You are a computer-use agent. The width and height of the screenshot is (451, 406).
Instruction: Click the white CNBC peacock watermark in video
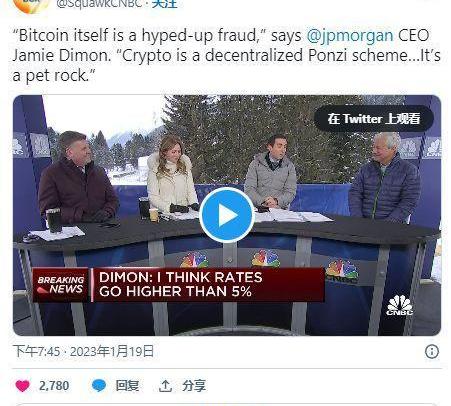click(x=400, y=305)
